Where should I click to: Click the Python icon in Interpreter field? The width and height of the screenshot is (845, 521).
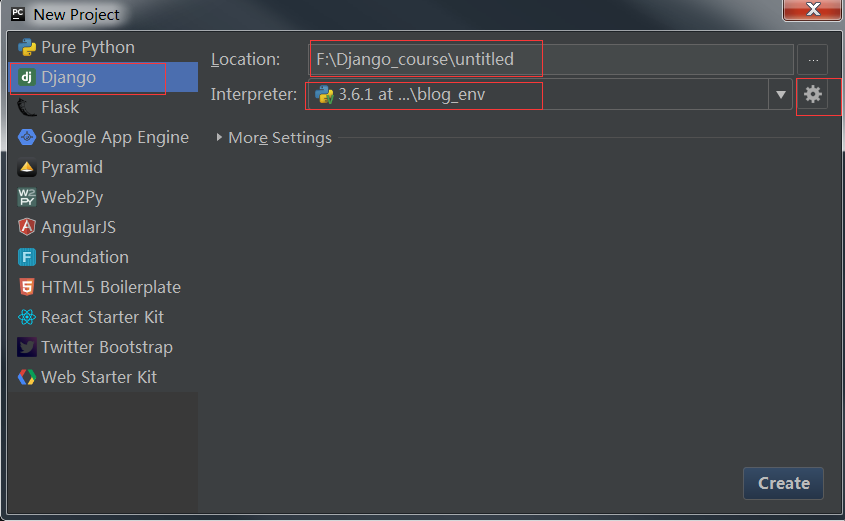point(324,95)
